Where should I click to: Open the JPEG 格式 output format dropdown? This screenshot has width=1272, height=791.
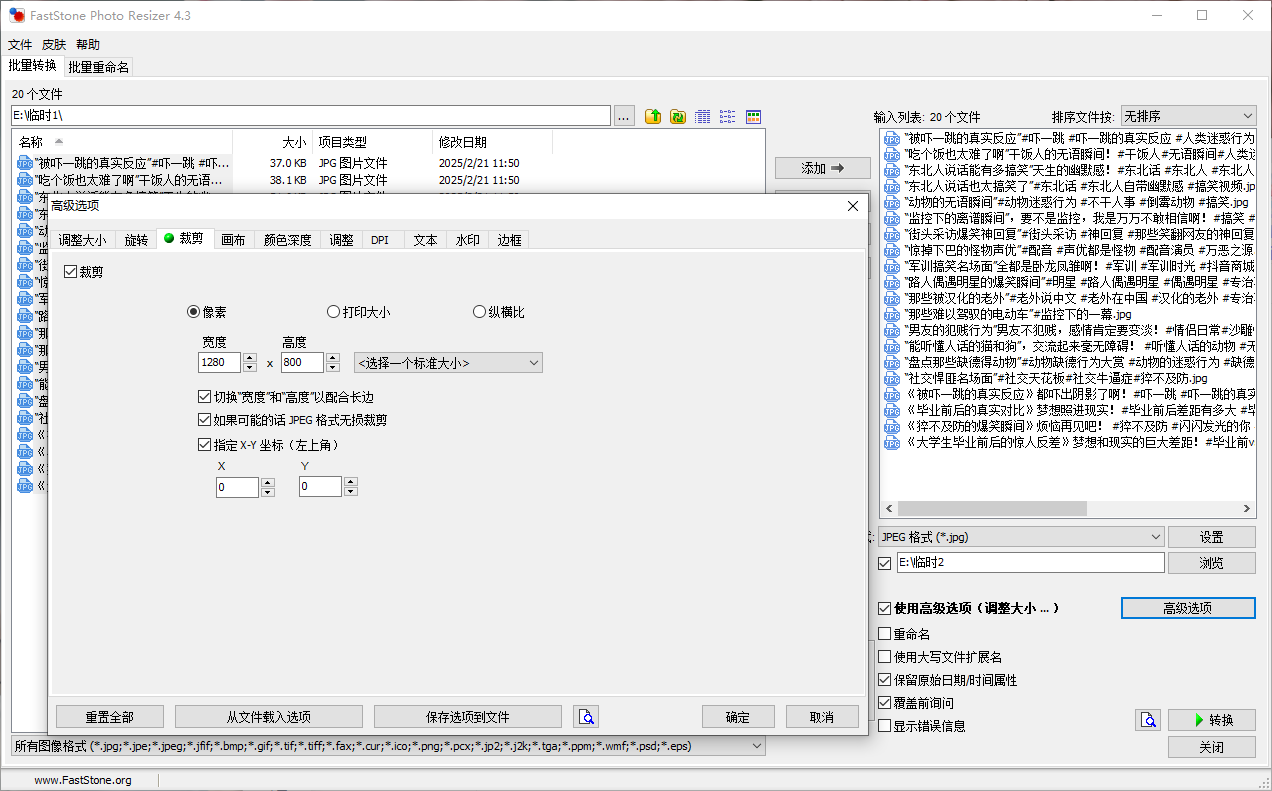click(x=1021, y=537)
